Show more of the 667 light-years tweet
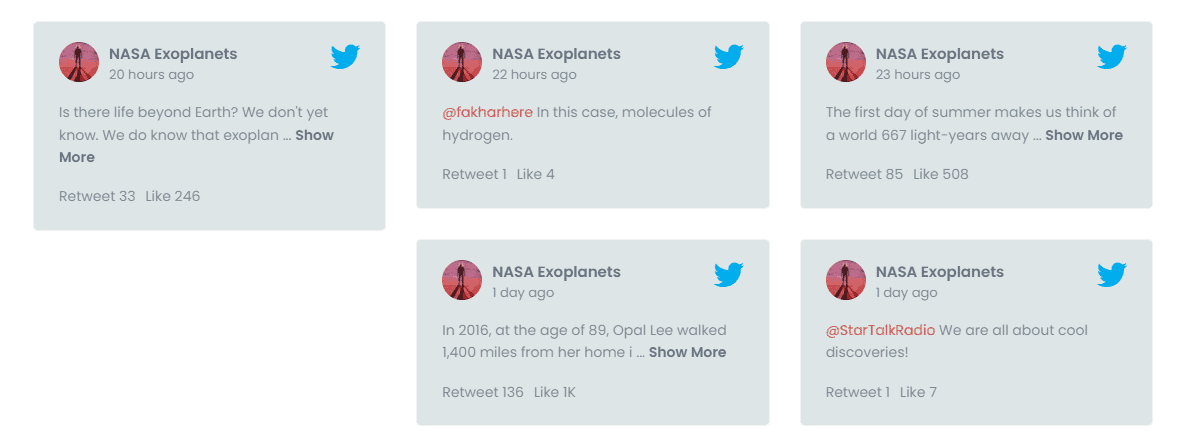The height and width of the screenshot is (440, 1181). click(1084, 135)
